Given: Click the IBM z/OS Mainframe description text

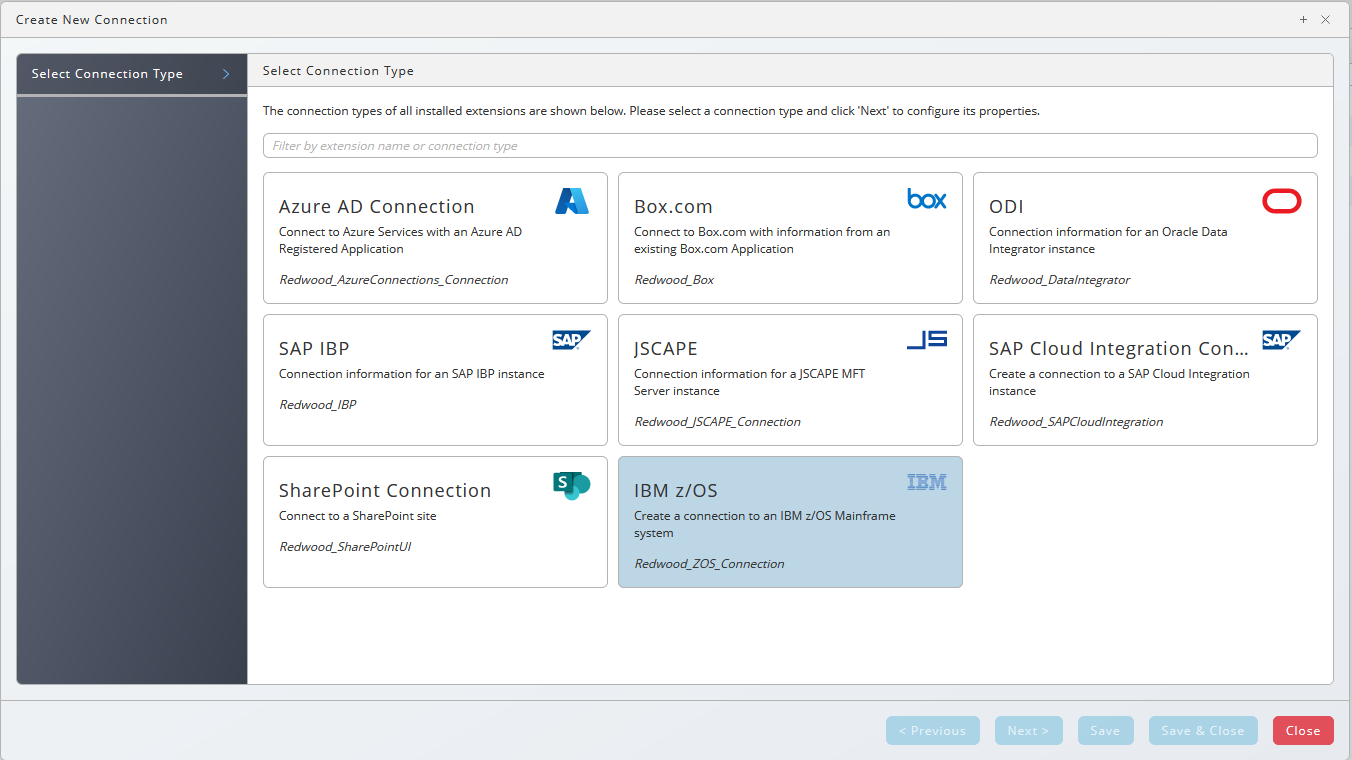Looking at the screenshot, I should (x=765, y=525).
